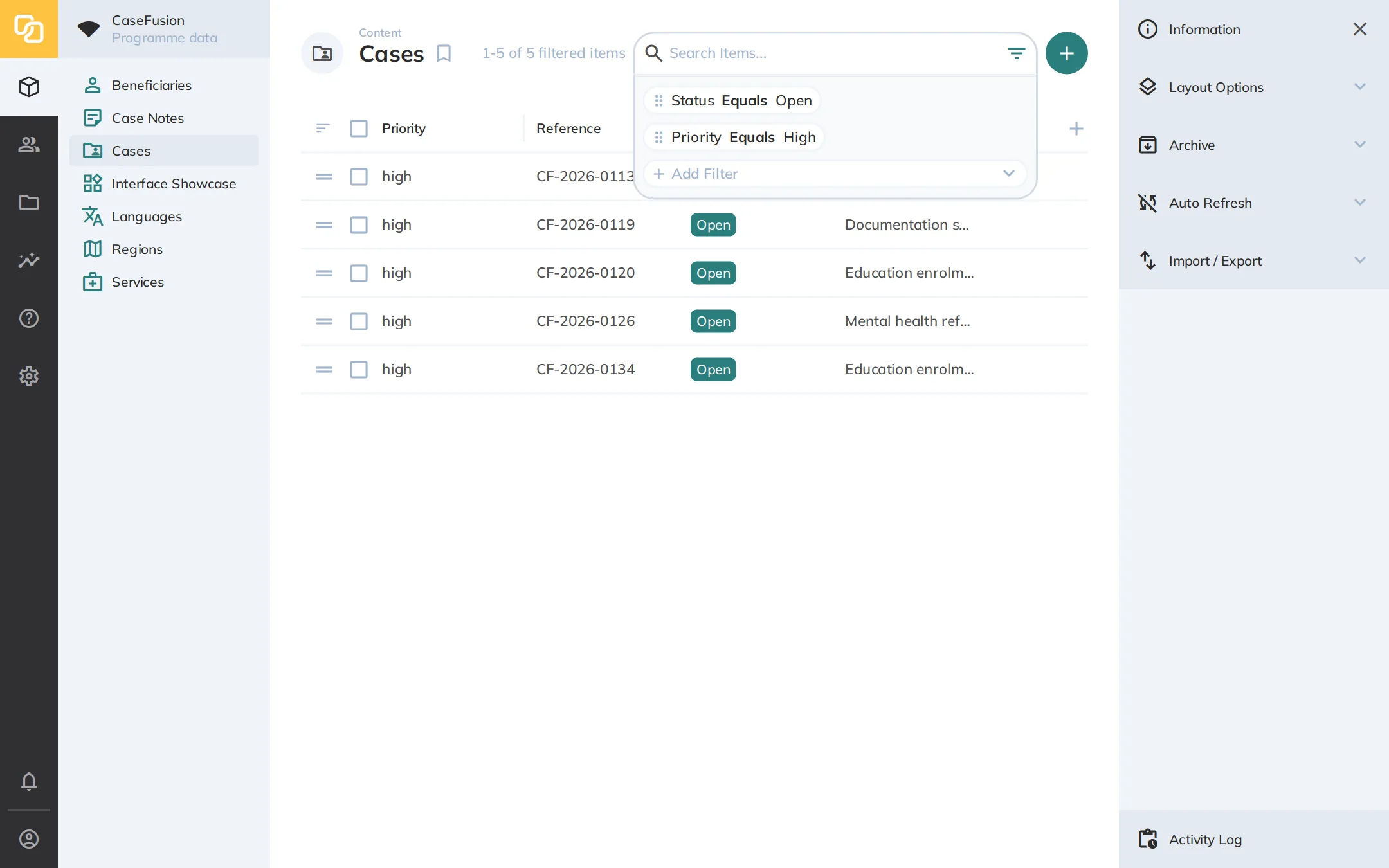This screenshot has height=868, width=1389.
Task: Expand the Auto Refresh section
Action: tap(1254, 203)
